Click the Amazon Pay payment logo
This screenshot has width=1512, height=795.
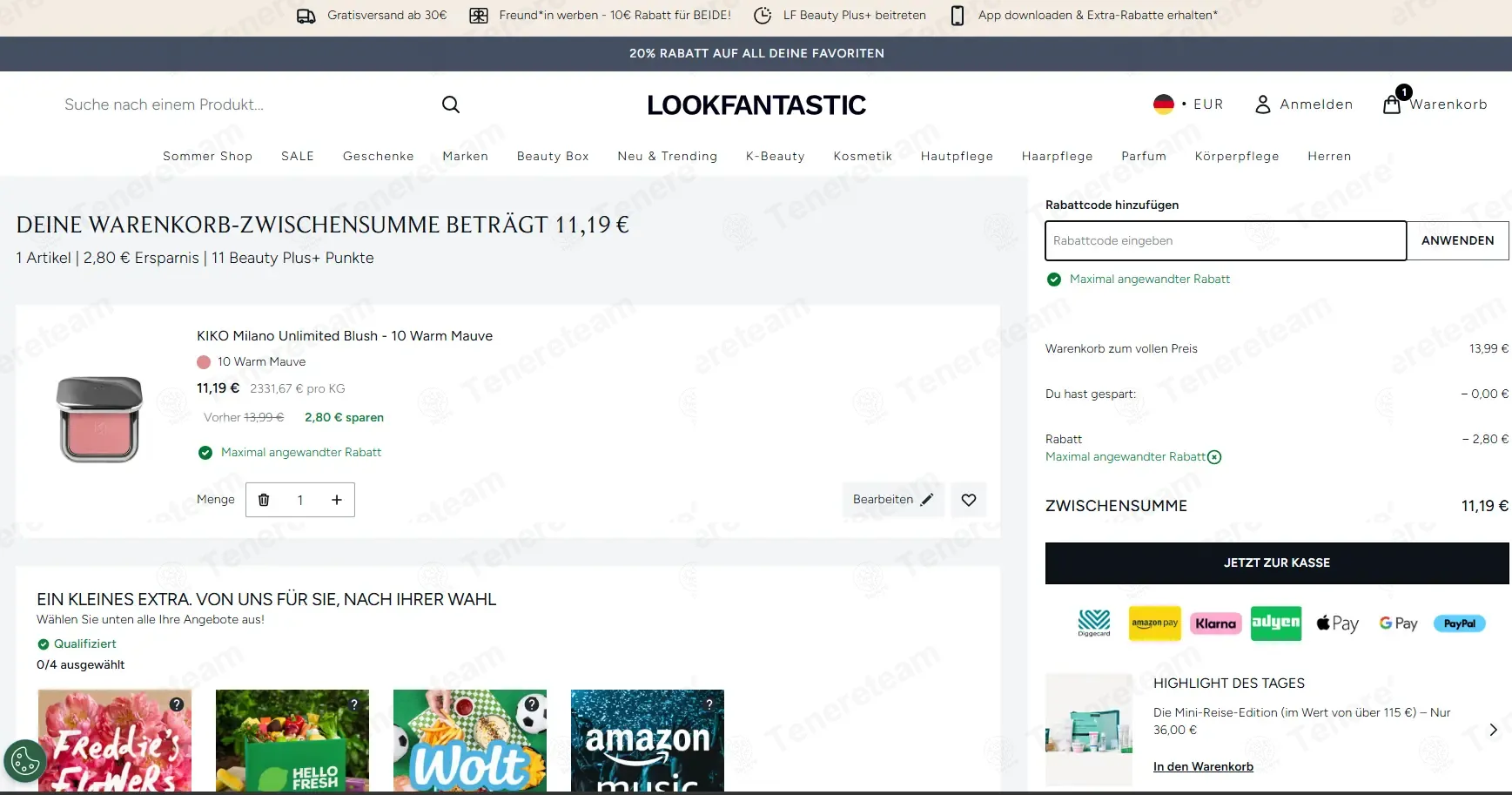[1155, 623]
